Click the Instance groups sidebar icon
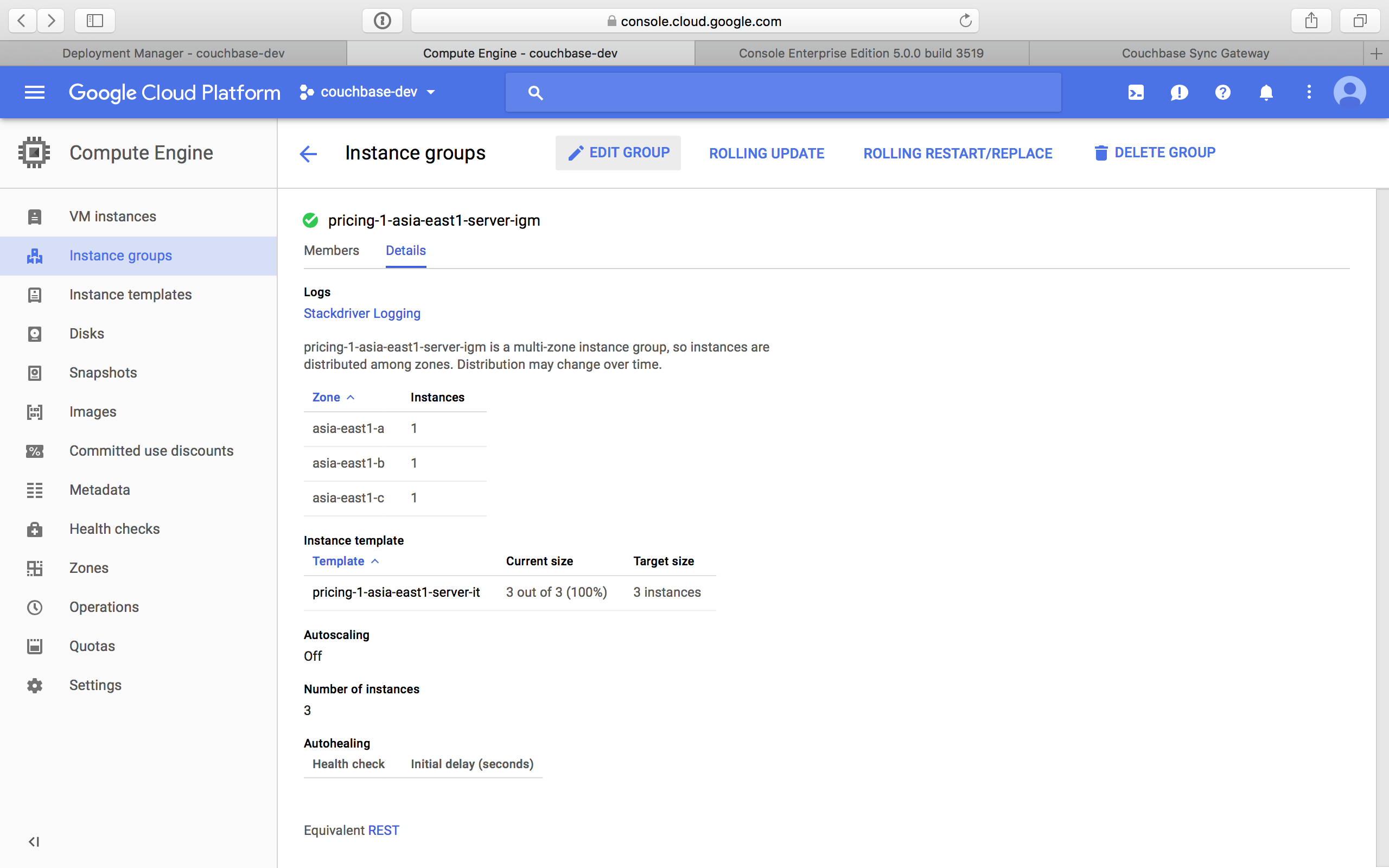Viewport: 1389px width, 868px height. pyautogui.click(x=34, y=255)
